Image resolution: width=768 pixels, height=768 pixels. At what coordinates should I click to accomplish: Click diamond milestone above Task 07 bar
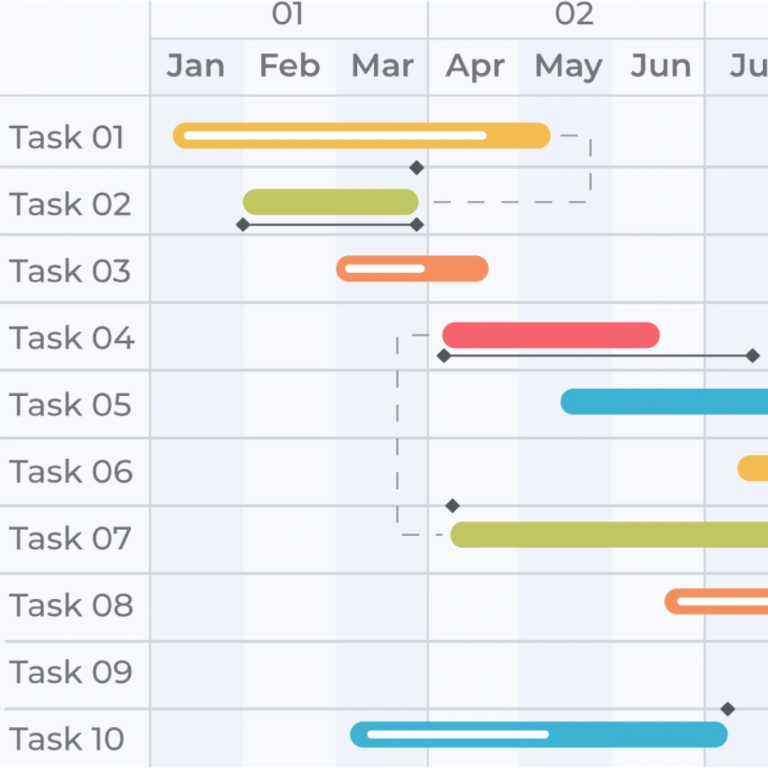click(452, 506)
